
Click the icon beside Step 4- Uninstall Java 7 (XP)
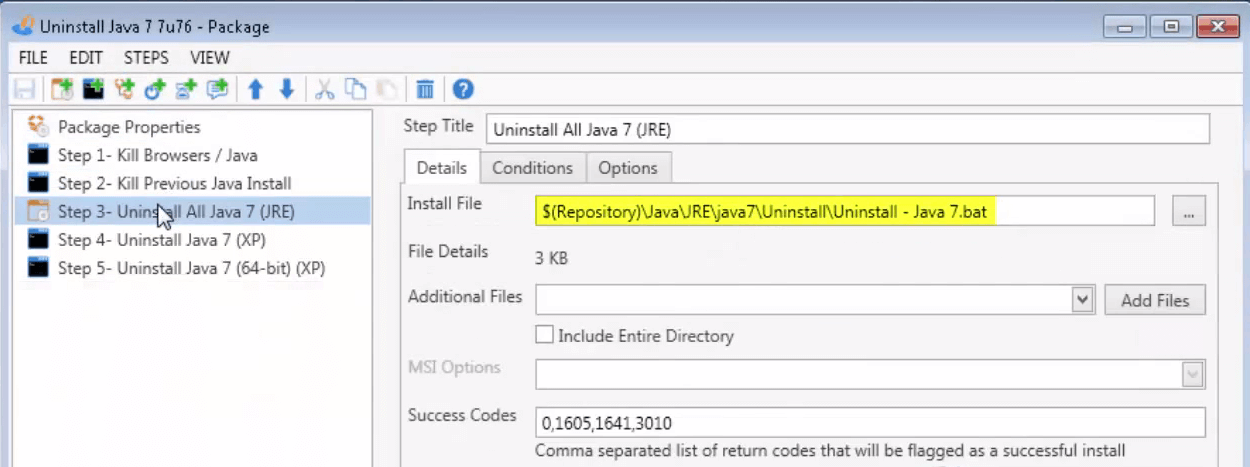click(38, 239)
